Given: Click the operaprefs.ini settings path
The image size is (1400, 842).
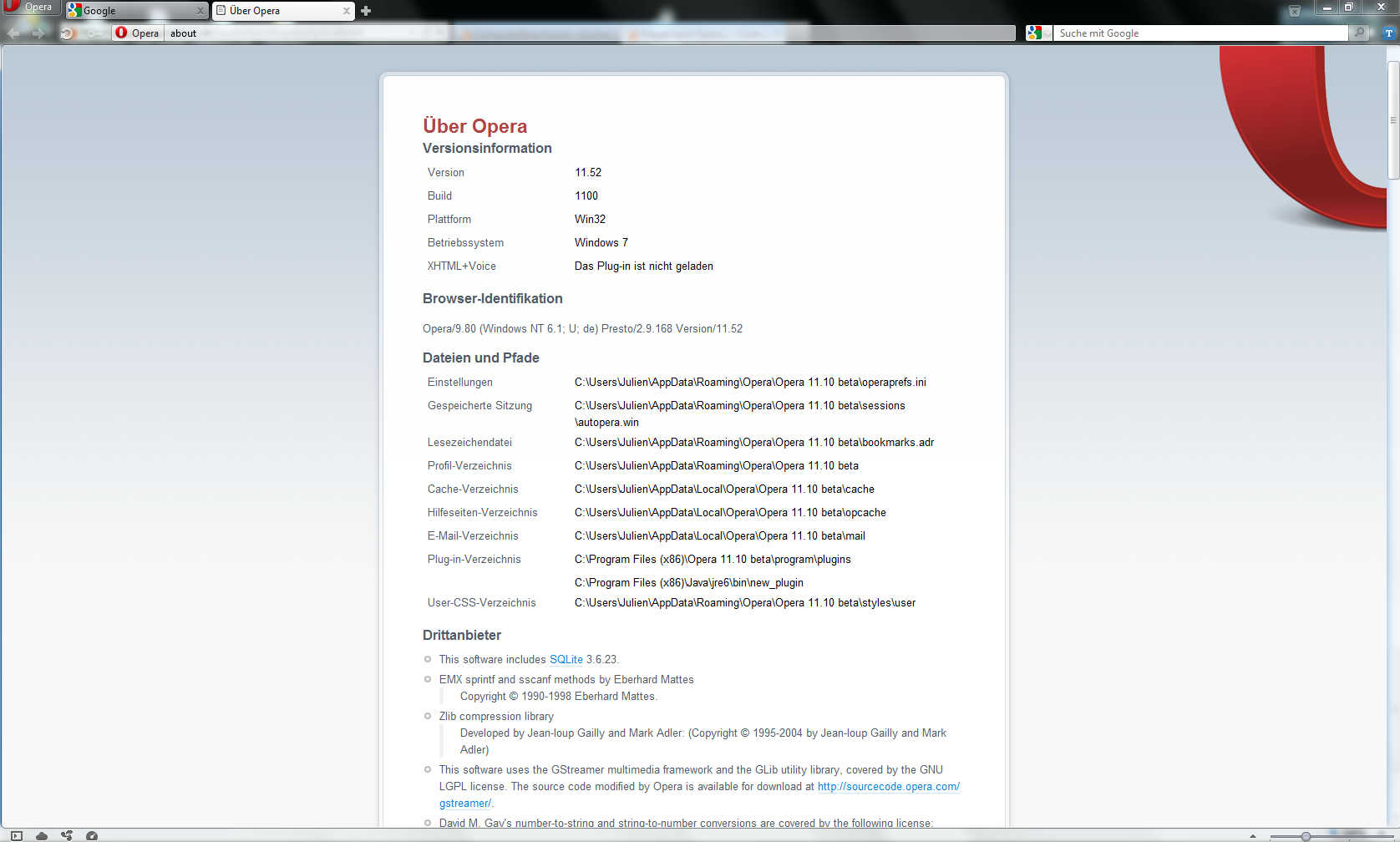Looking at the screenshot, I should tap(750, 383).
